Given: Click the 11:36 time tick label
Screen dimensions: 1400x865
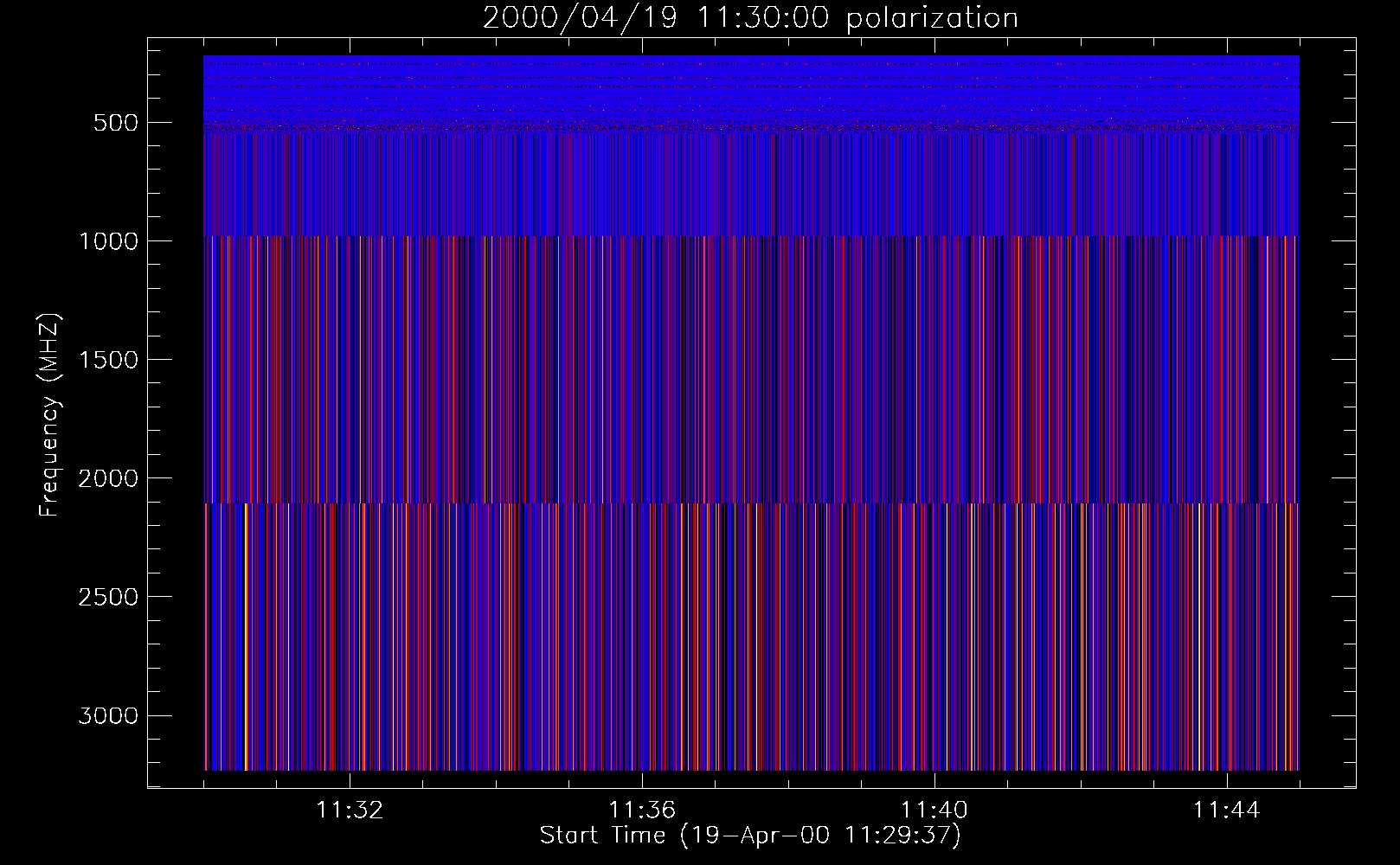Looking at the screenshot, I should point(642,811).
